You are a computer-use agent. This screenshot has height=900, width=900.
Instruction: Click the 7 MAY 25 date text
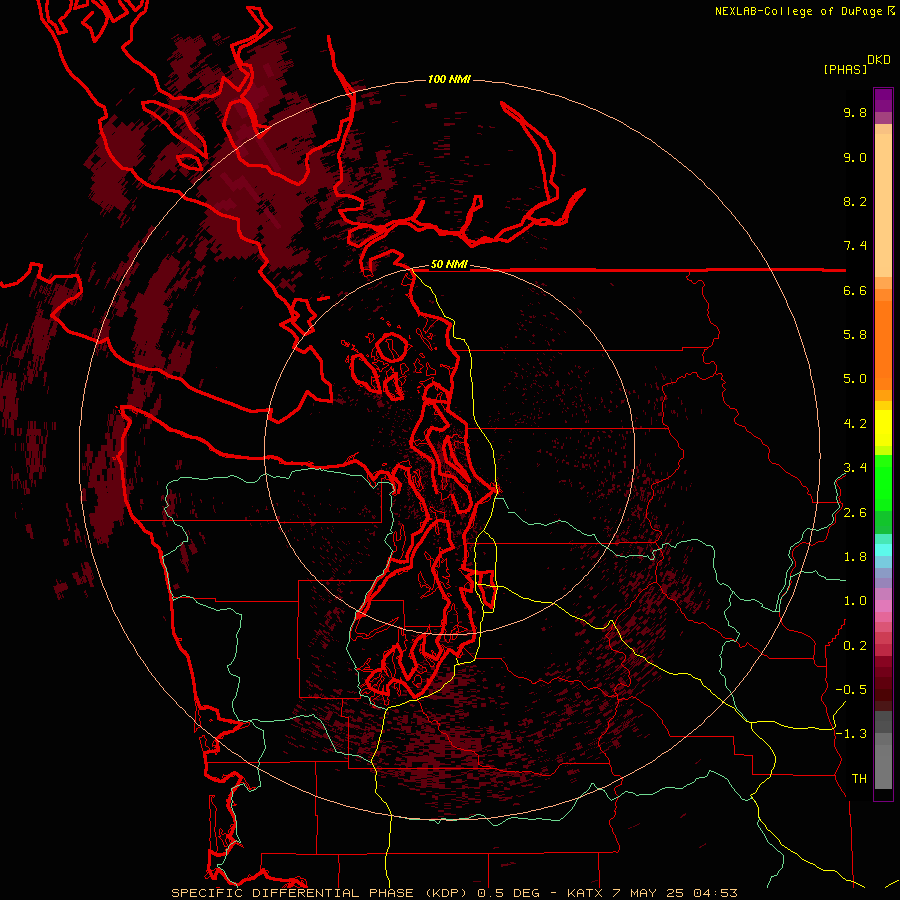(x=648, y=893)
